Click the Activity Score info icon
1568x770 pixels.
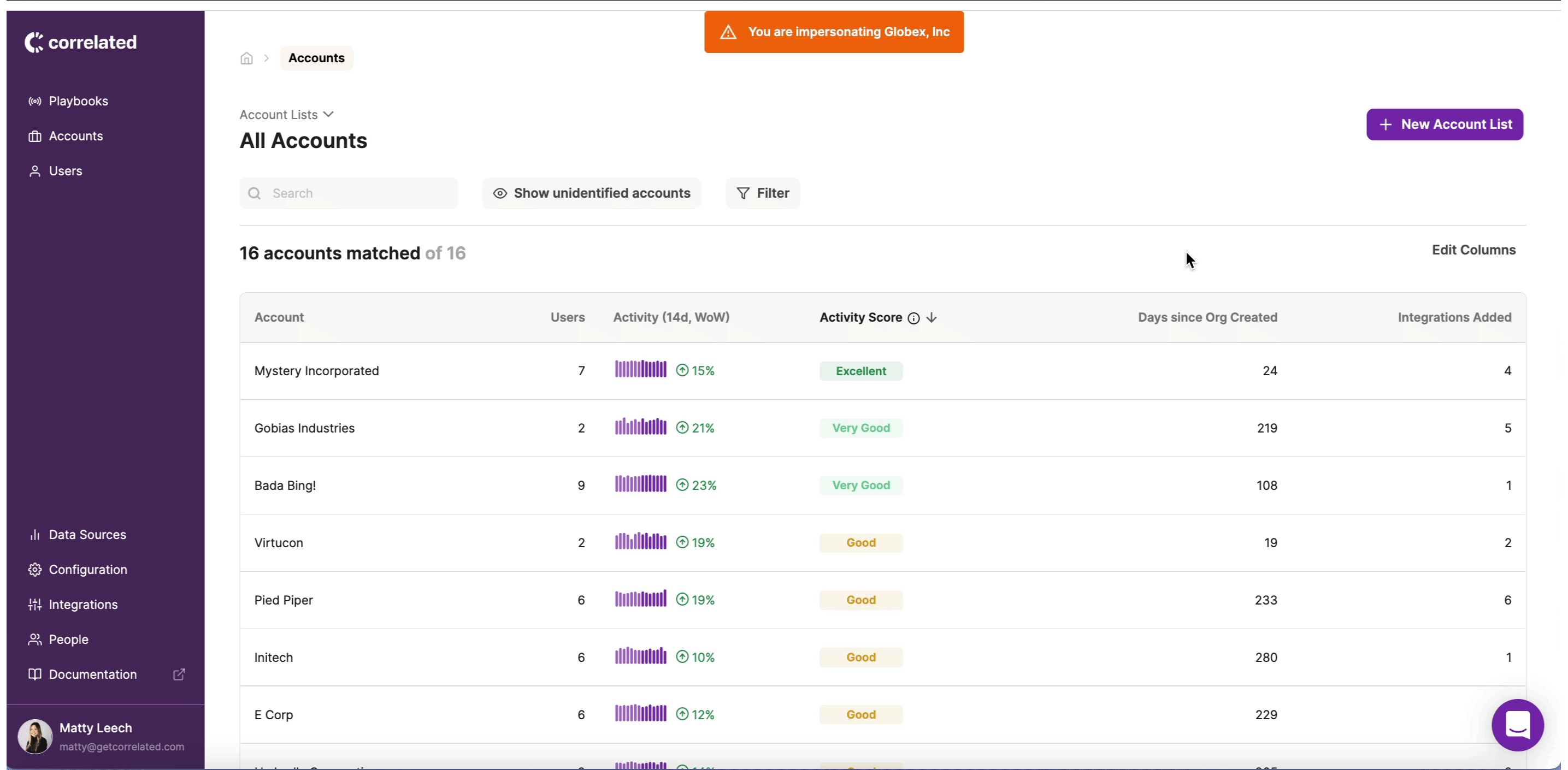coord(913,318)
